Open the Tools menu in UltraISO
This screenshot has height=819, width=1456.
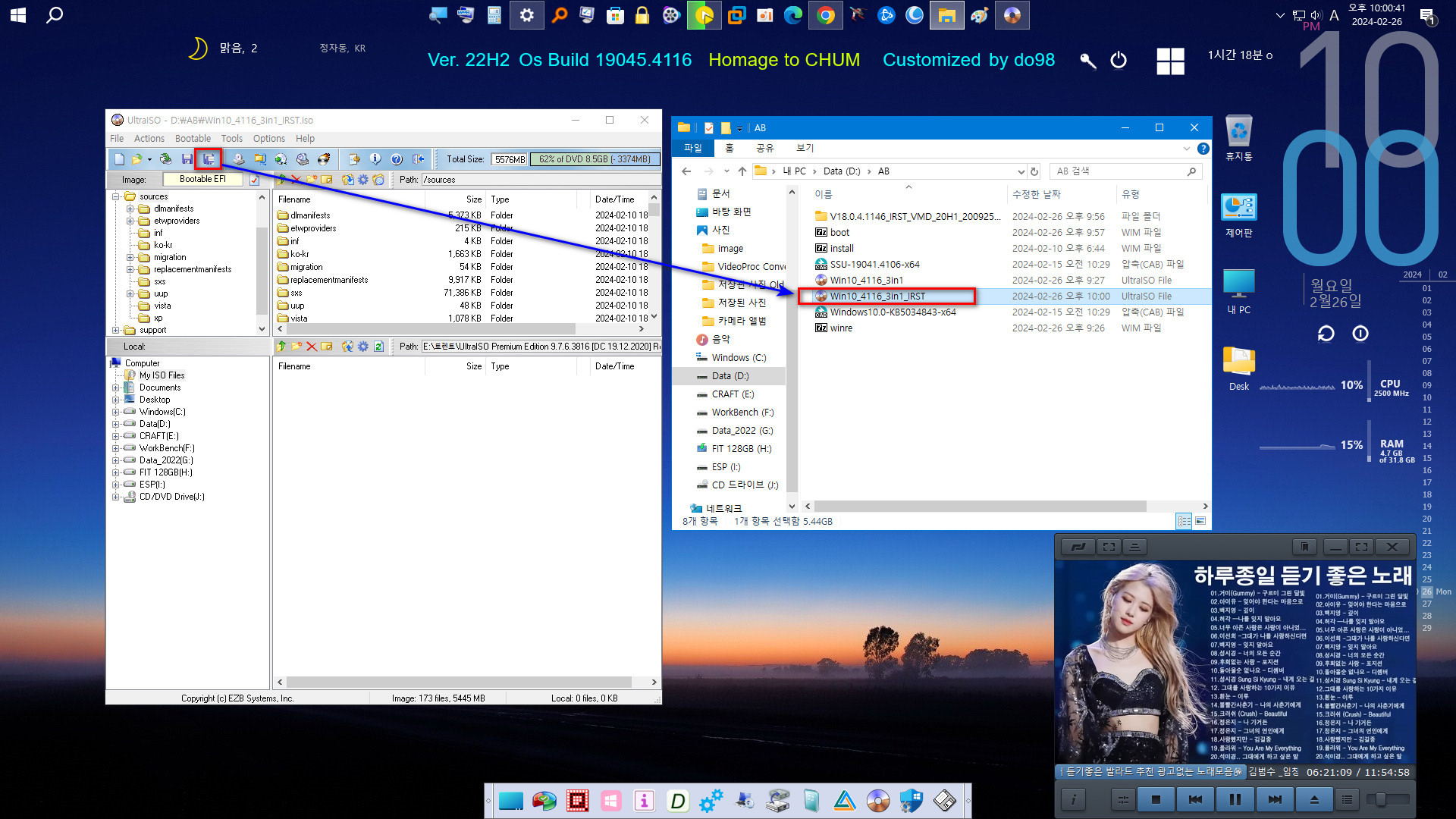pos(232,139)
